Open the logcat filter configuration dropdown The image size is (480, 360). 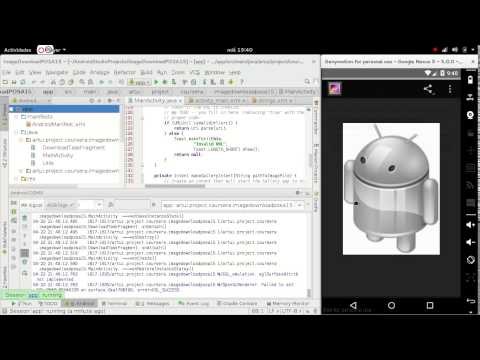pos(232,205)
